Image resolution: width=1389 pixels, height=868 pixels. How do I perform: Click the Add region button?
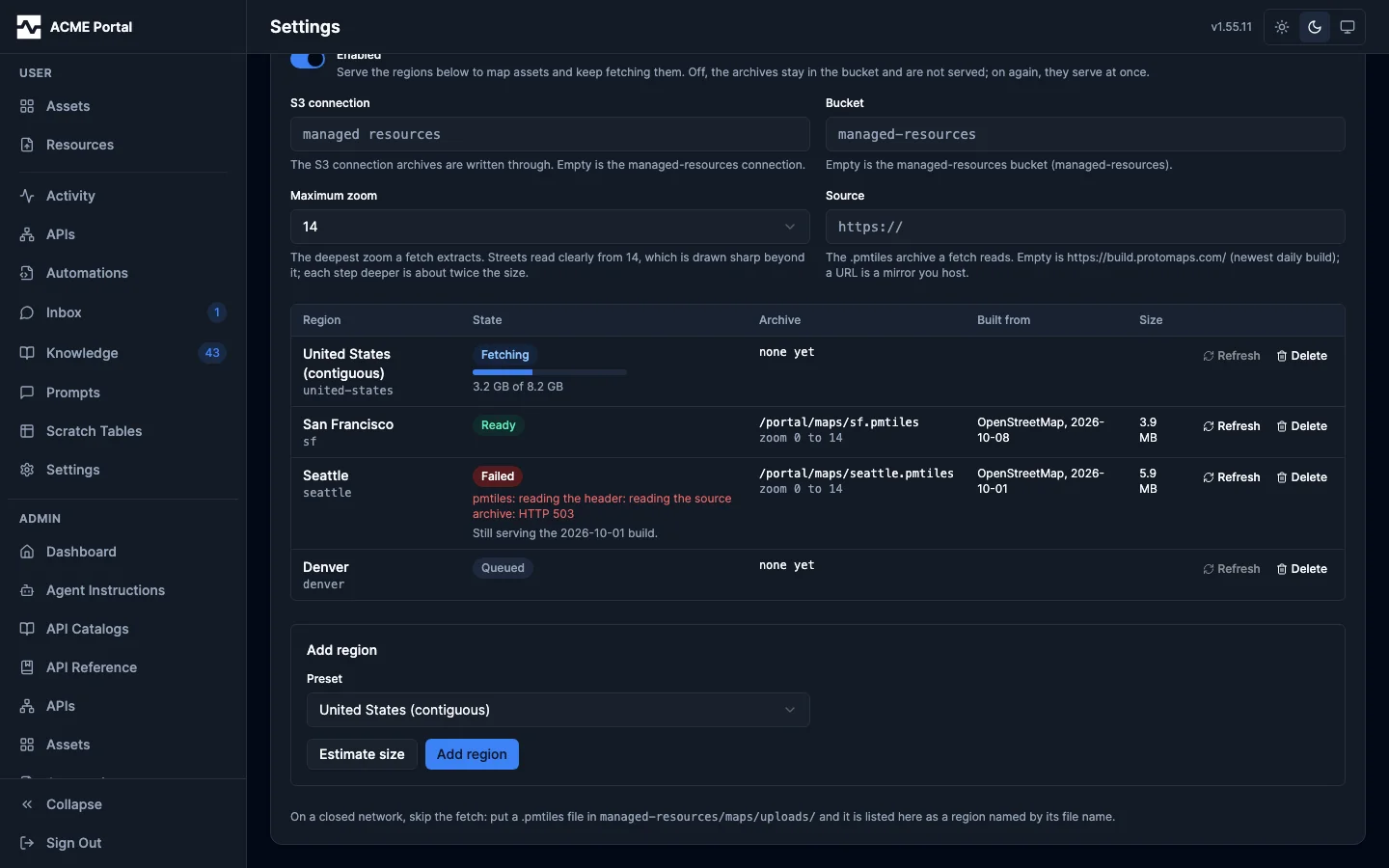click(x=472, y=754)
